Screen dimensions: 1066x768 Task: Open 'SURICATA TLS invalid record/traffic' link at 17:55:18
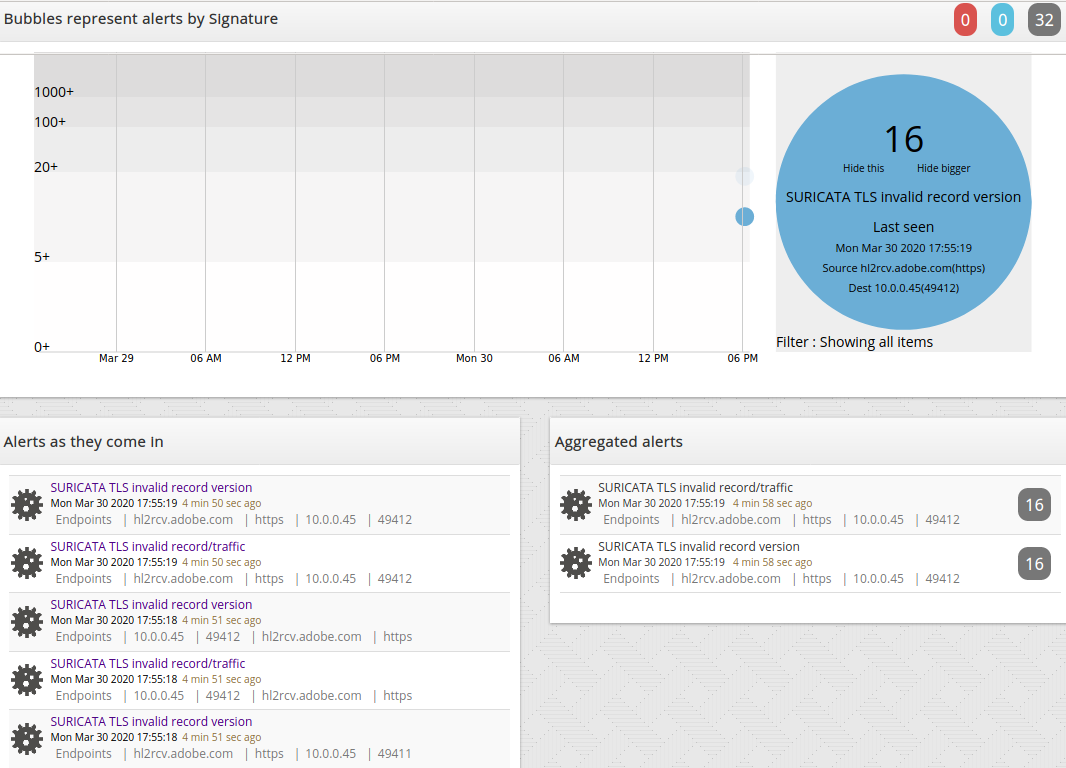click(x=148, y=663)
